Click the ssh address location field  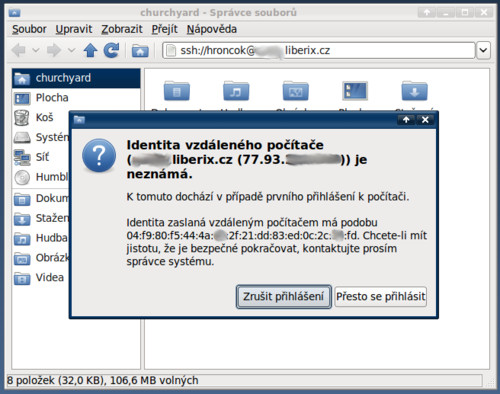point(319,51)
